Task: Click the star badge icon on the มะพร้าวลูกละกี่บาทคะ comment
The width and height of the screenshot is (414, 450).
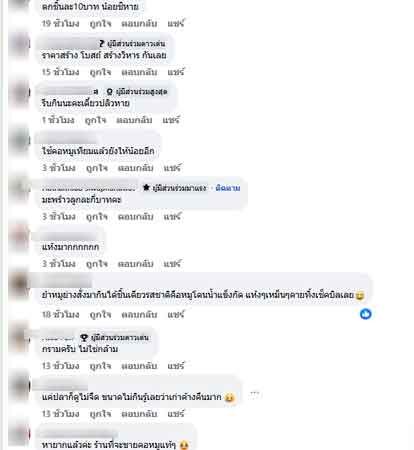Action: (x=146, y=188)
